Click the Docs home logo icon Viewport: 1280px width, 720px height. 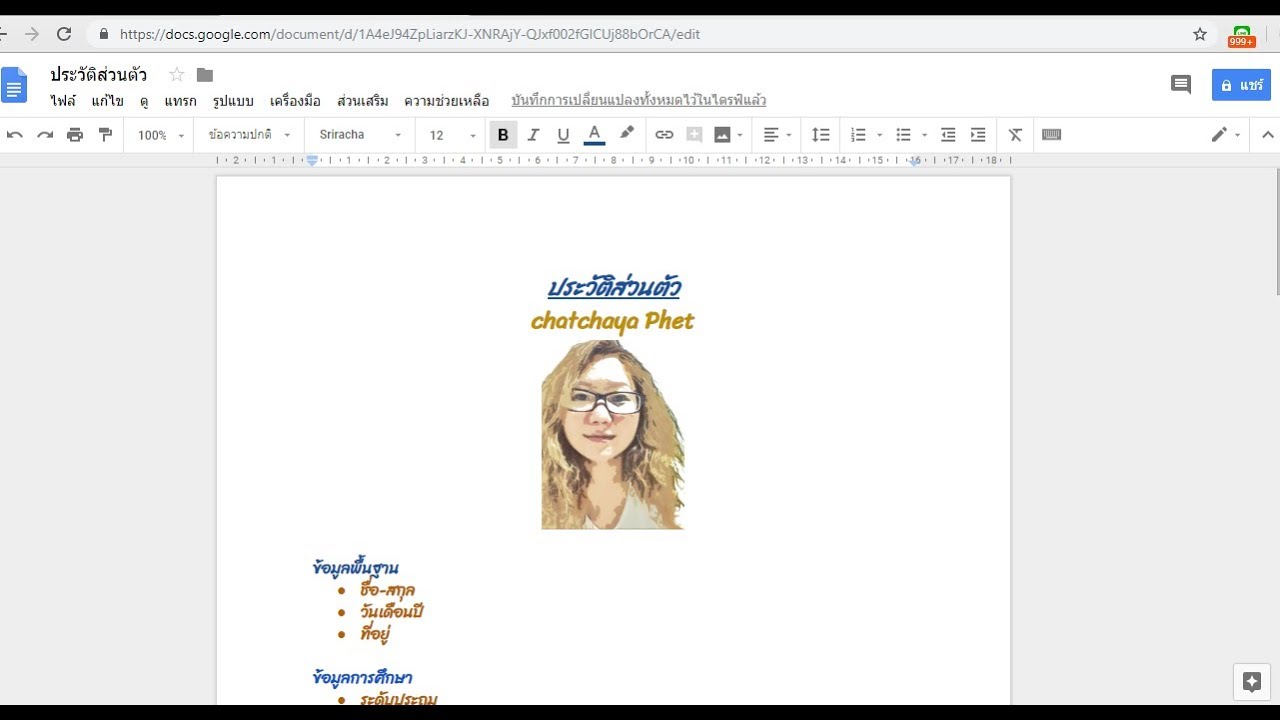point(14,85)
